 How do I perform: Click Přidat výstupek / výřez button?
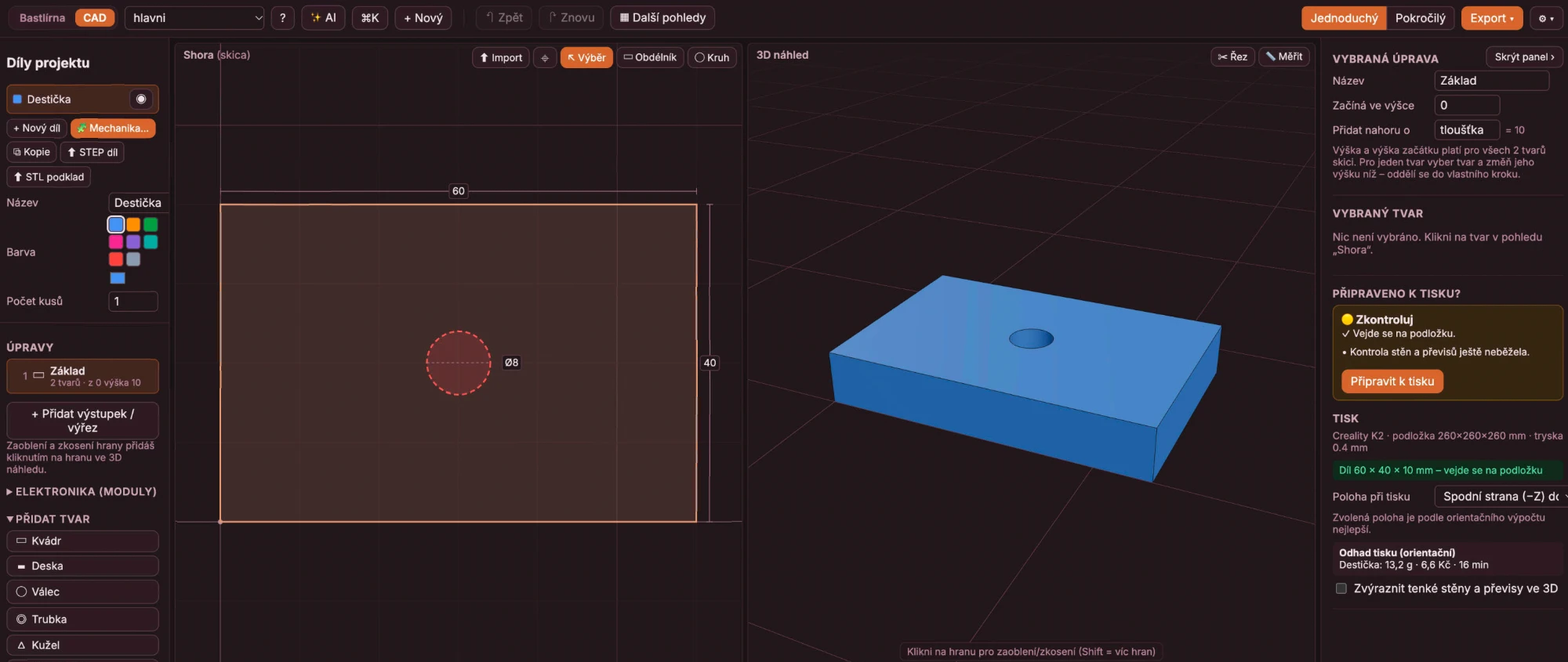coord(82,421)
